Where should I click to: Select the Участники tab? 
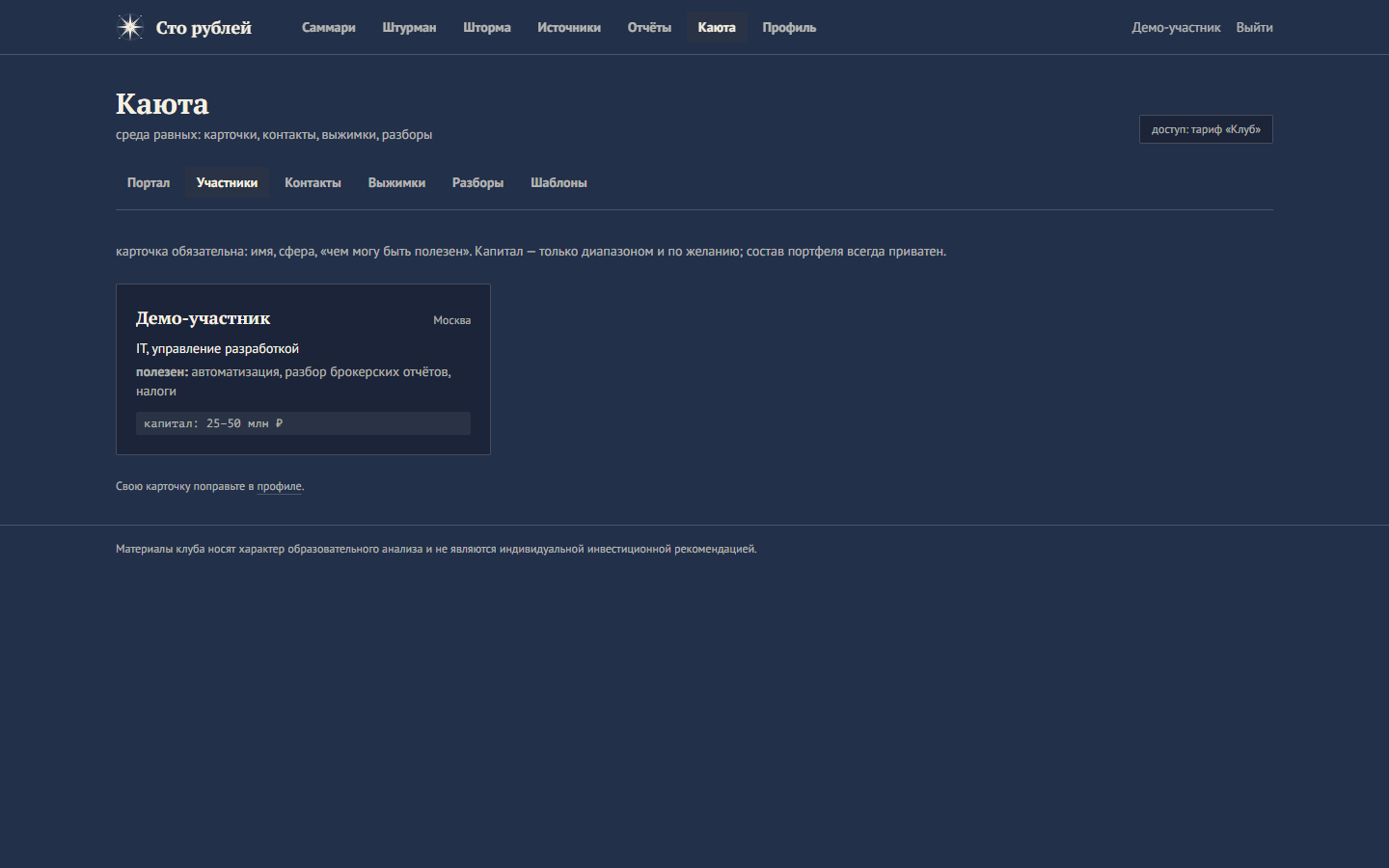tap(227, 183)
